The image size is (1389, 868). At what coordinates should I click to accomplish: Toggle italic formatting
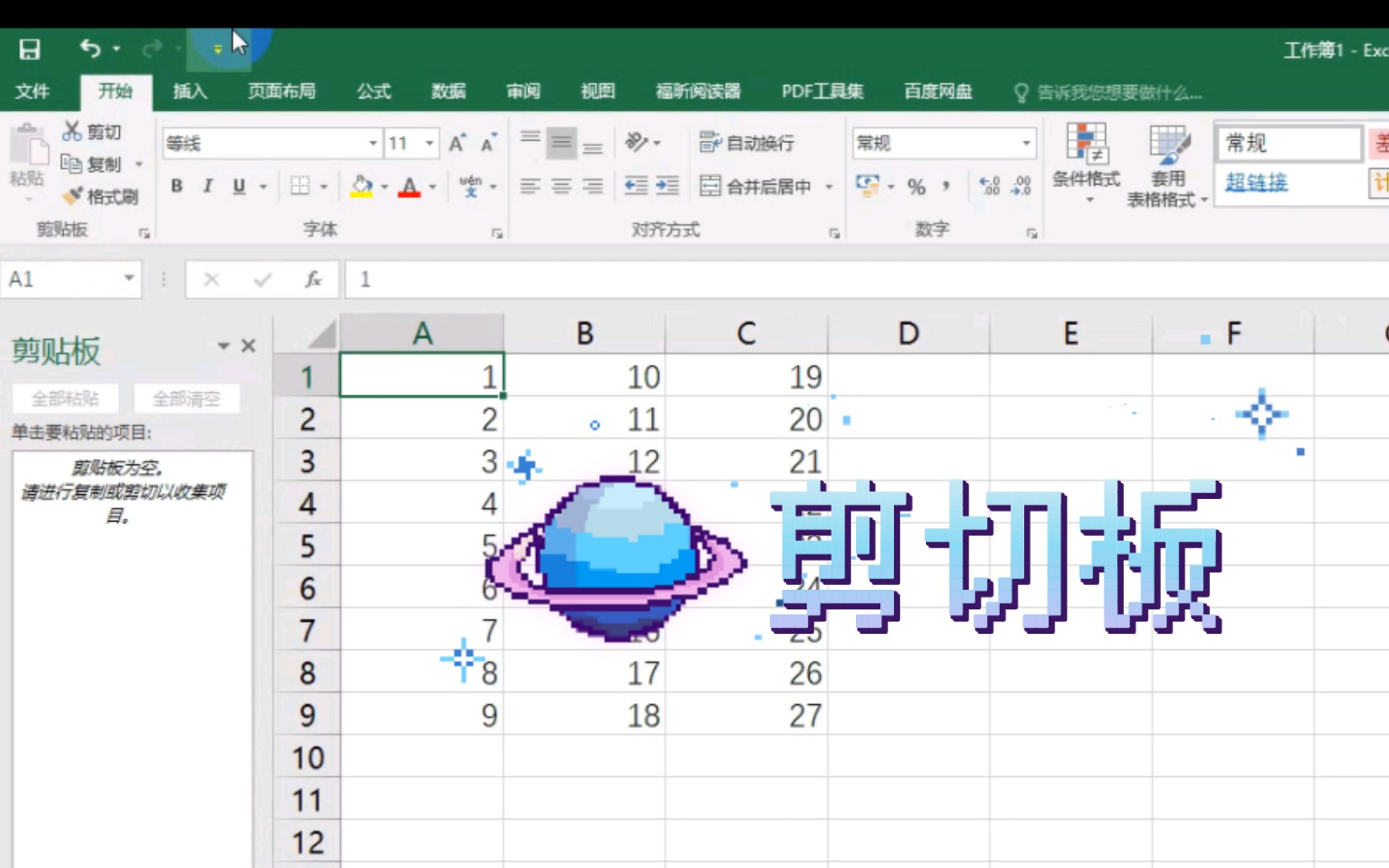(207, 186)
